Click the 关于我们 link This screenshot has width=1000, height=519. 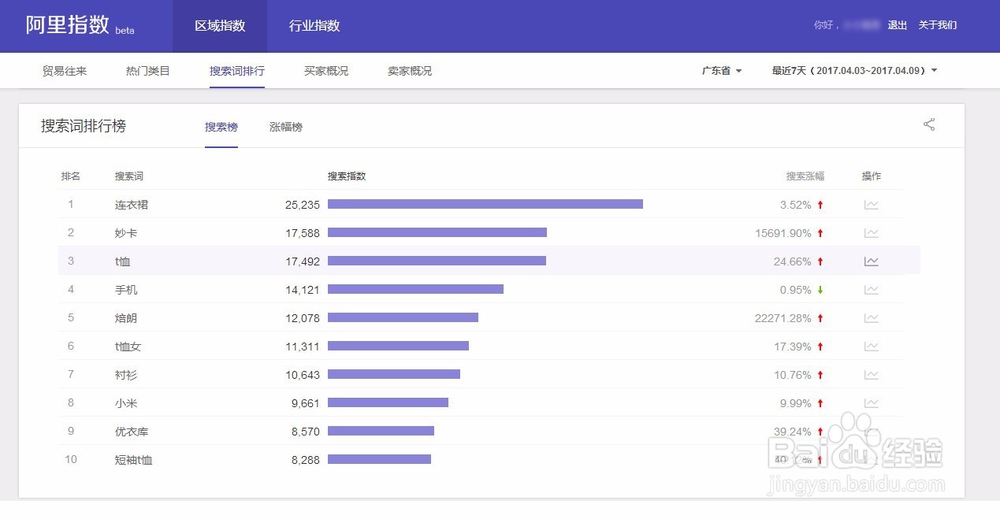938,25
